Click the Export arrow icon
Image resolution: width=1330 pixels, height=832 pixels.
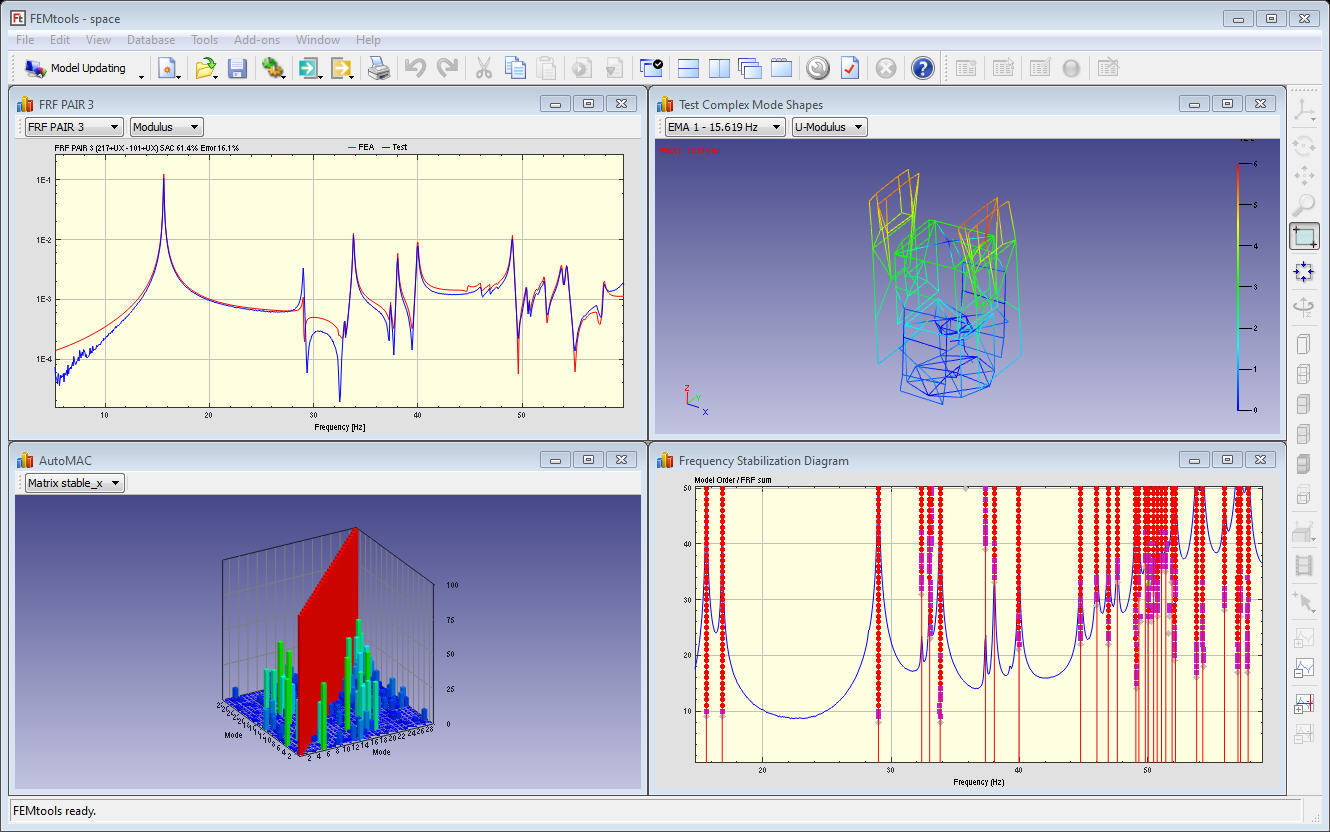tap(341, 68)
